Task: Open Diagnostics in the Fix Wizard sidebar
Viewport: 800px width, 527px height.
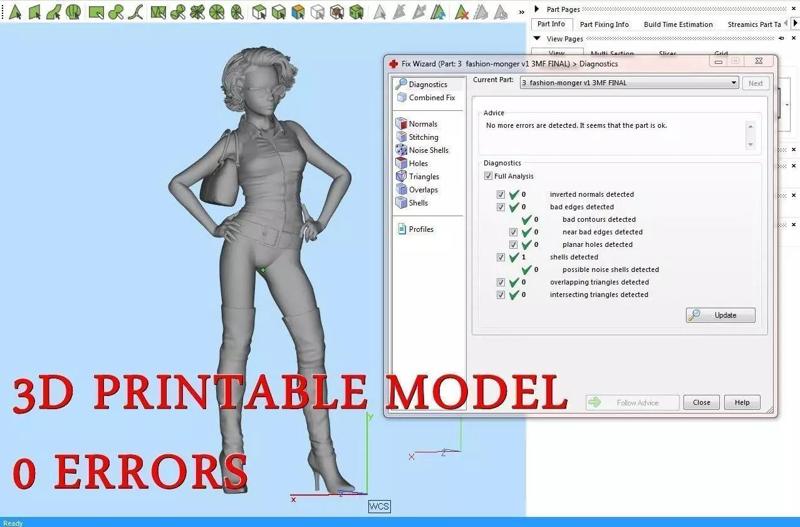Action: pos(428,84)
